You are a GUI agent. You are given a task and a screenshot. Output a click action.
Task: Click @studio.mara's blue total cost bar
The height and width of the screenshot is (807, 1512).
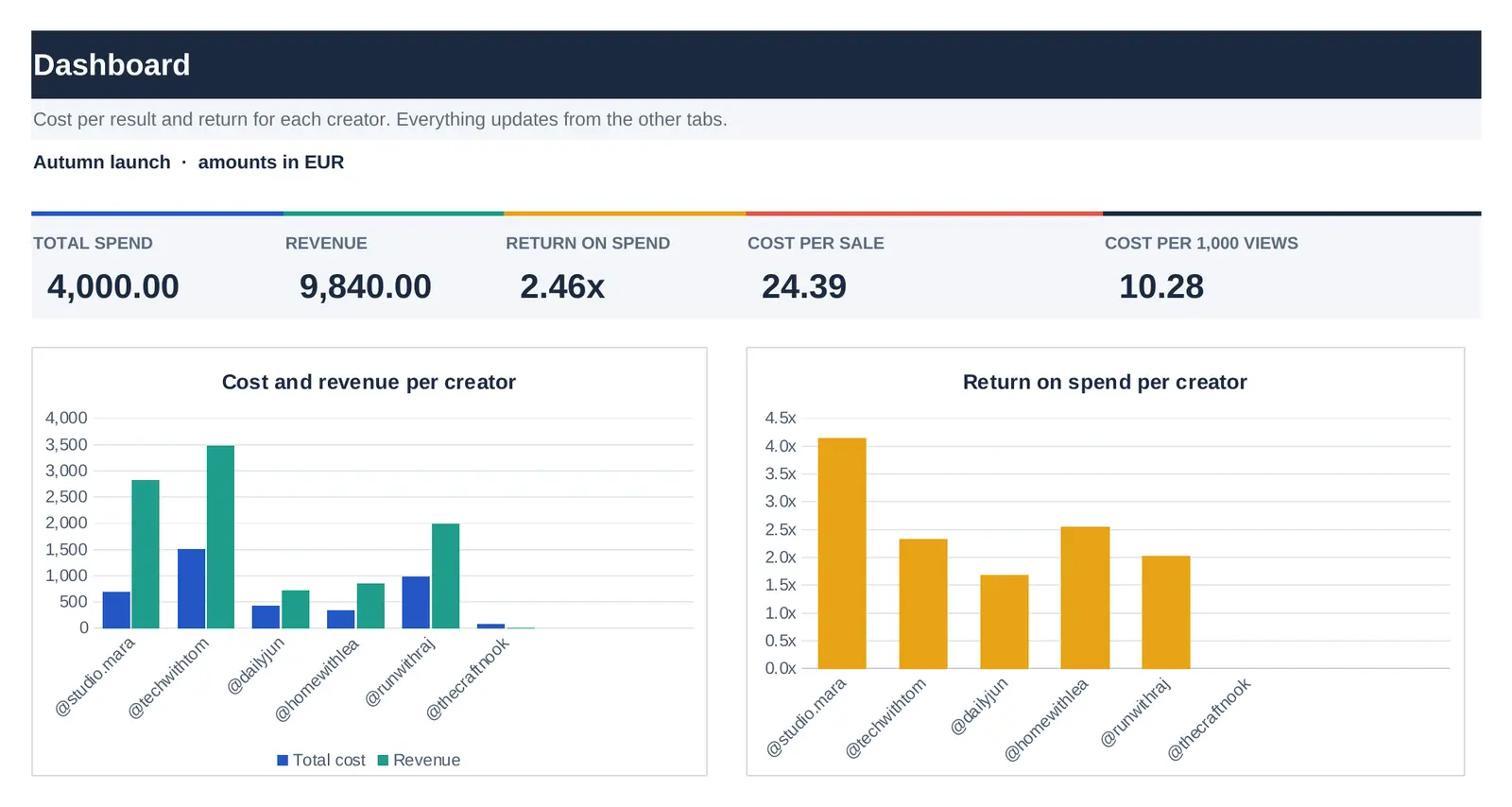[x=116, y=610]
